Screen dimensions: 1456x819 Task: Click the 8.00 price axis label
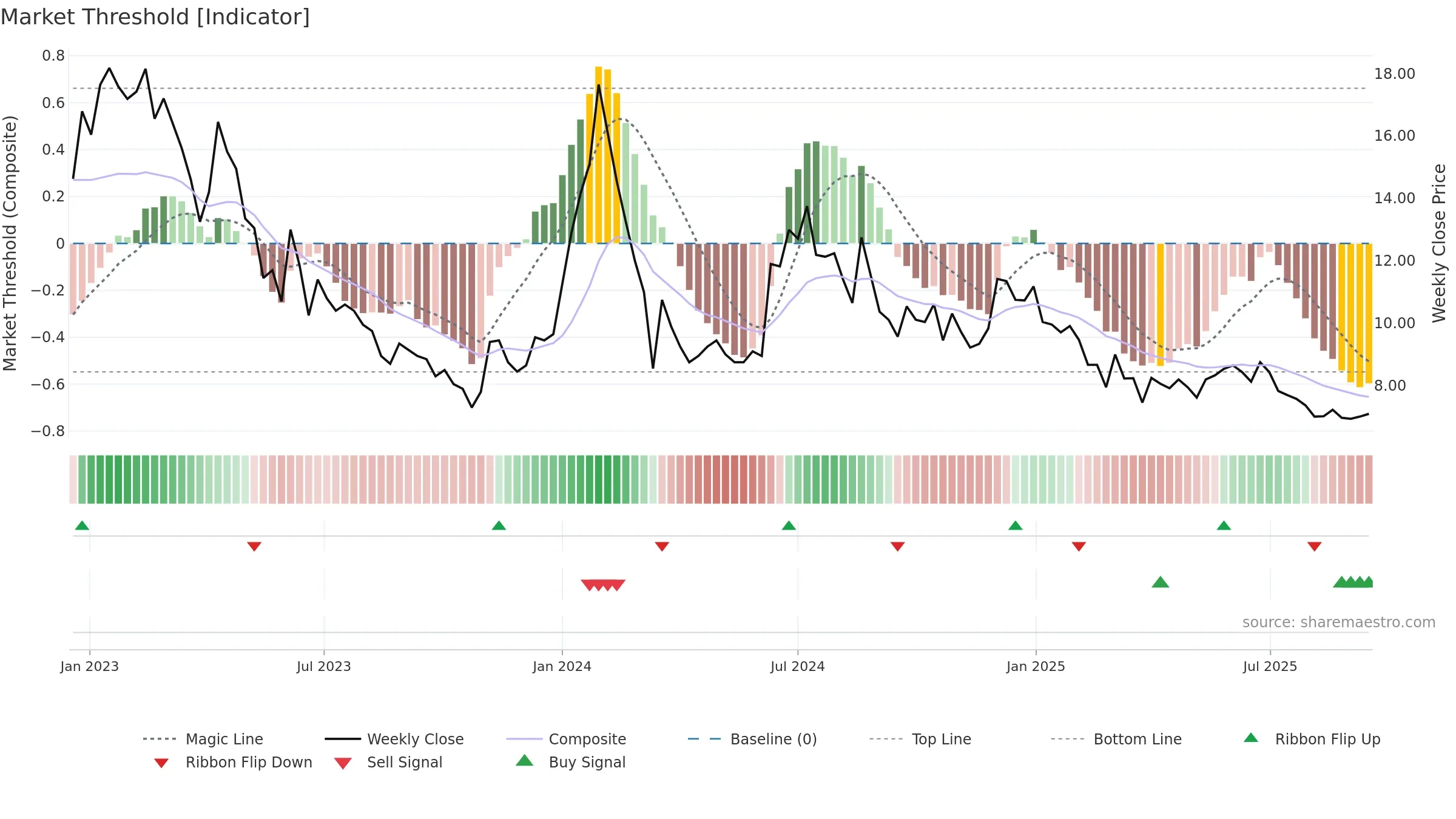pos(1390,386)
